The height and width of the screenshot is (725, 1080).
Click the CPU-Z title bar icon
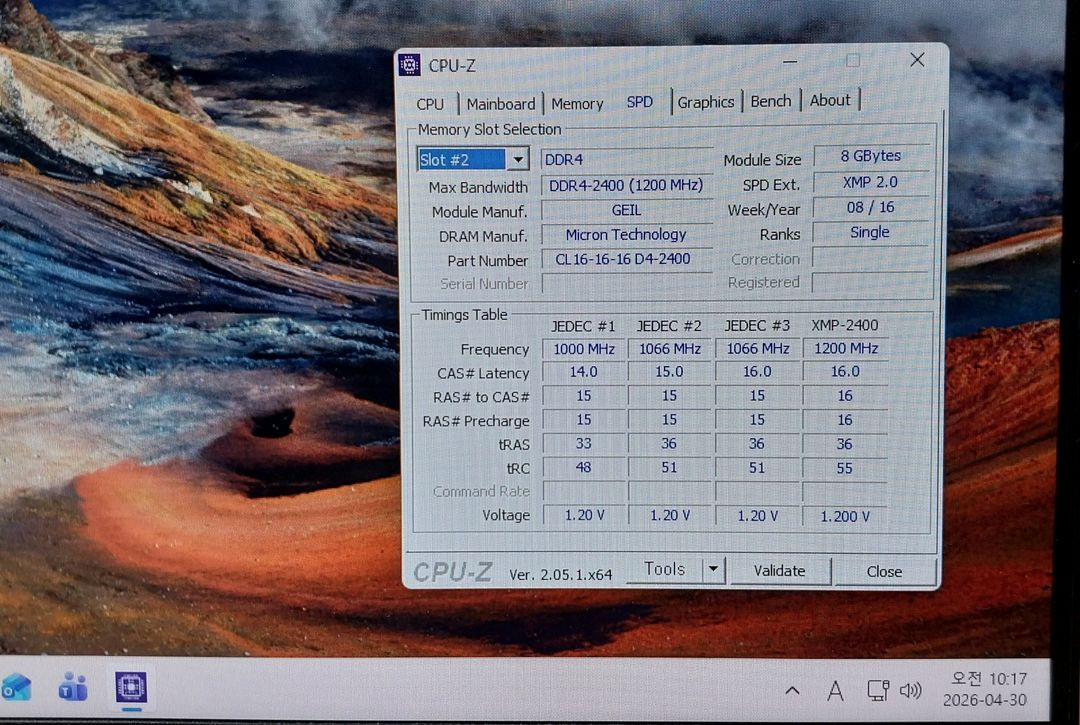pyautogui.click(x=409, y=65)
